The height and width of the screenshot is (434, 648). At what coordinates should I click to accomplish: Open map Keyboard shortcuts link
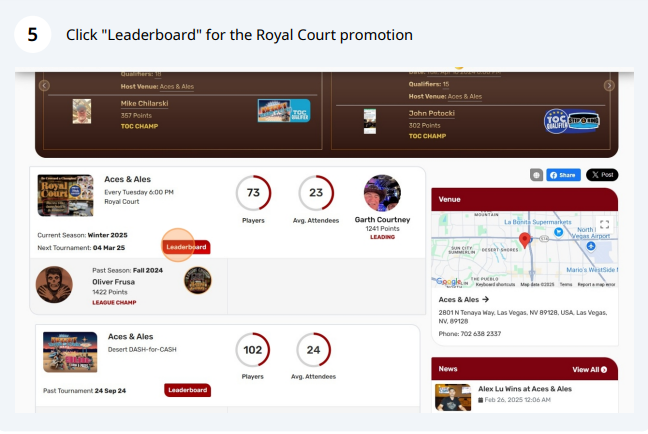pos(495,284)
